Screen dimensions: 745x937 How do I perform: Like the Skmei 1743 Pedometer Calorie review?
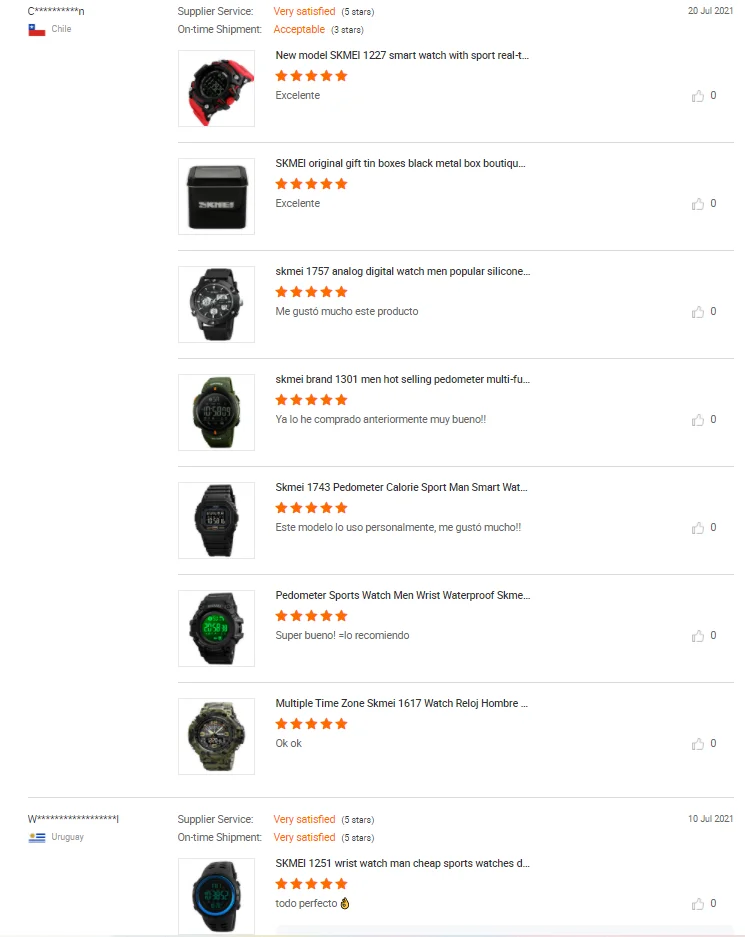(698, 528)
